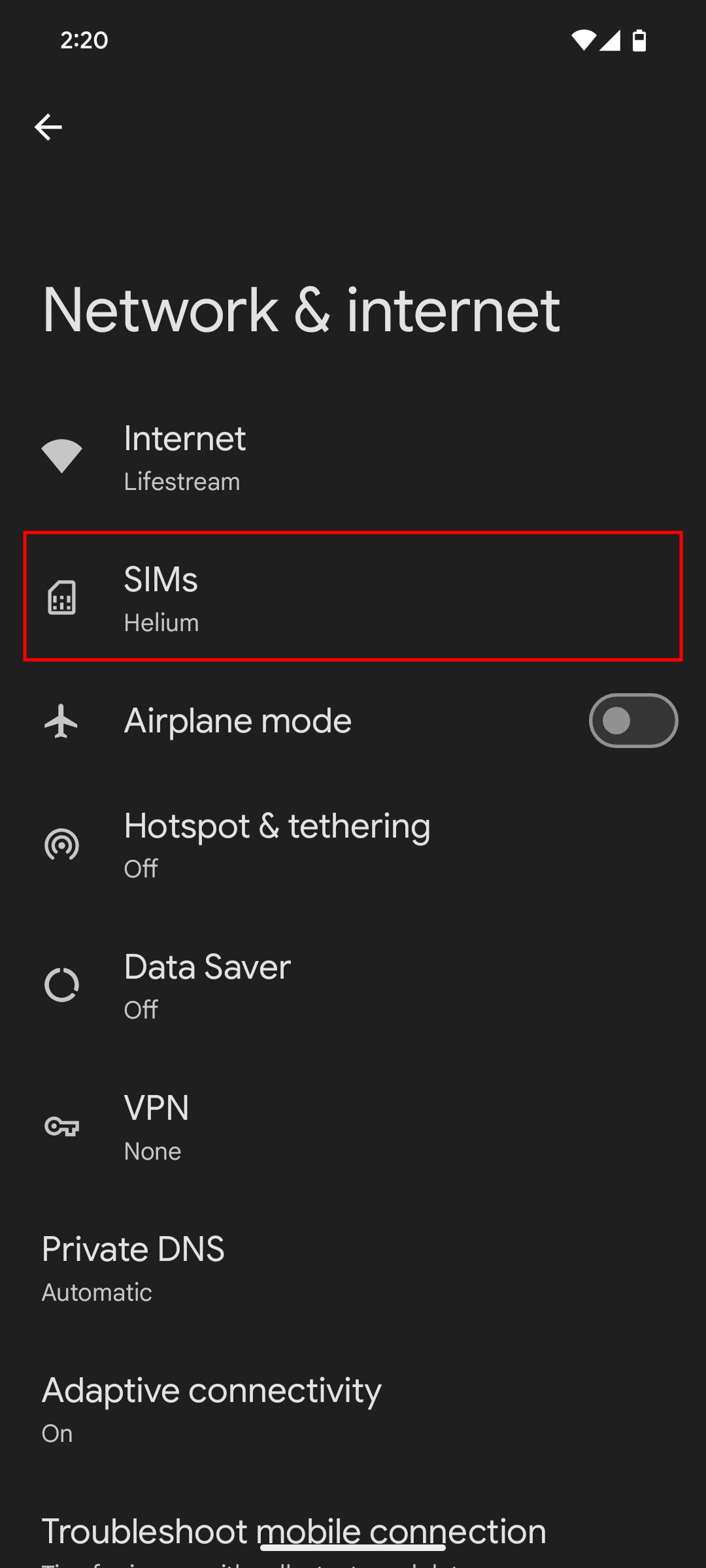Open the SIMs menu entry
The height and width of the screenshot is (1568, 706).
click(353, 597)
